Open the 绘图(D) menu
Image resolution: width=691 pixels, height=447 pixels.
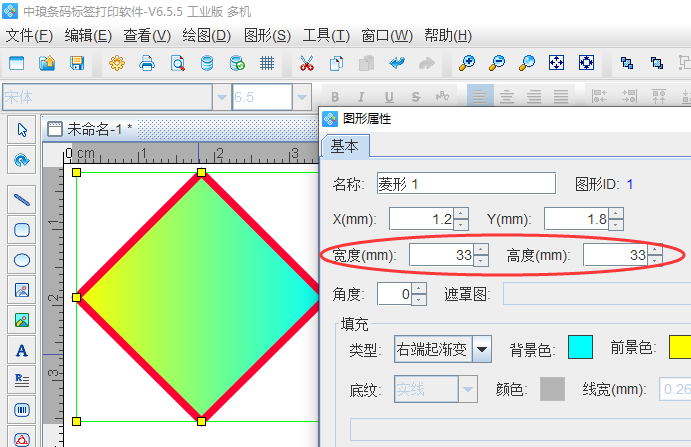207,35
